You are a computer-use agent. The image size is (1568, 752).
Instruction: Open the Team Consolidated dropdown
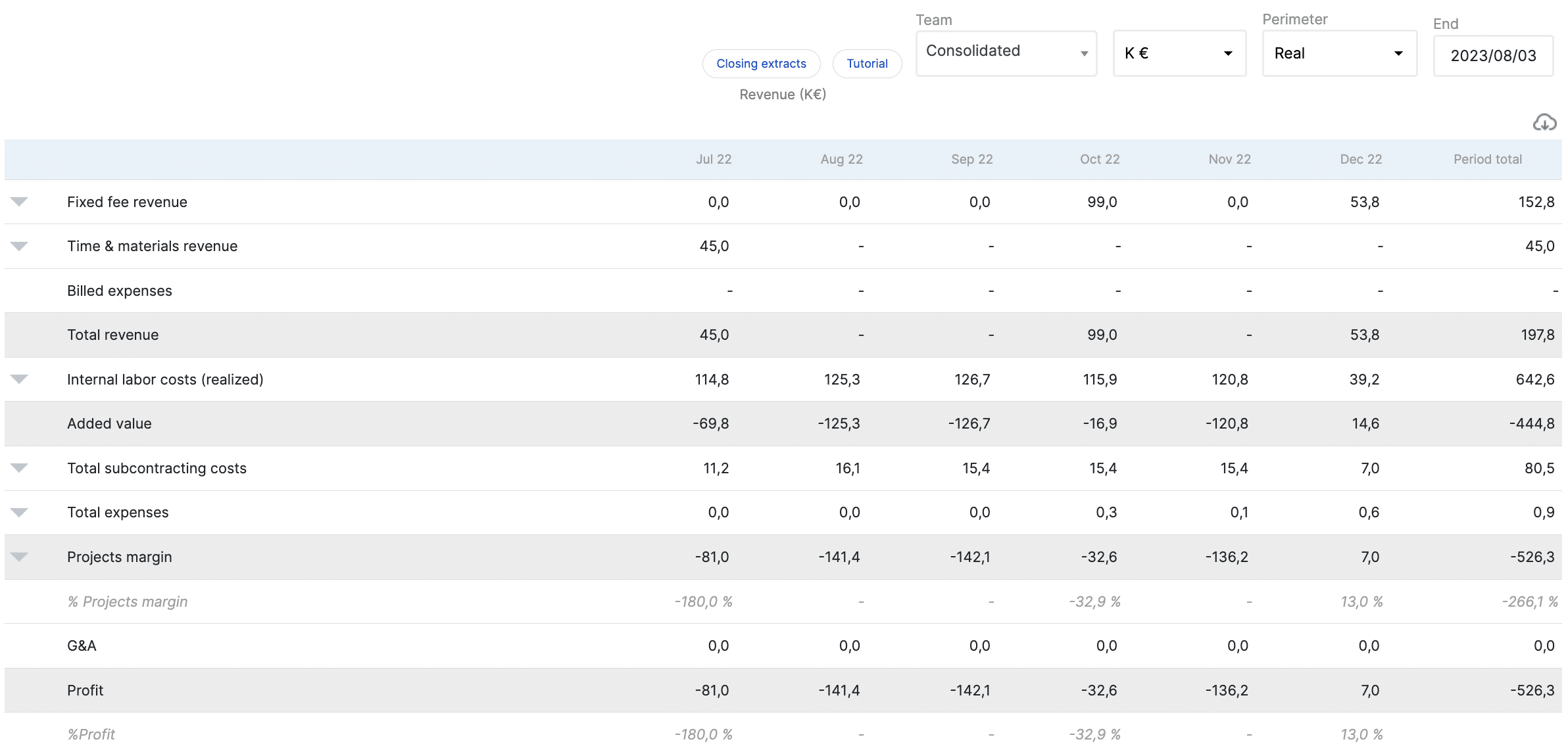(x=1006, y=53)
